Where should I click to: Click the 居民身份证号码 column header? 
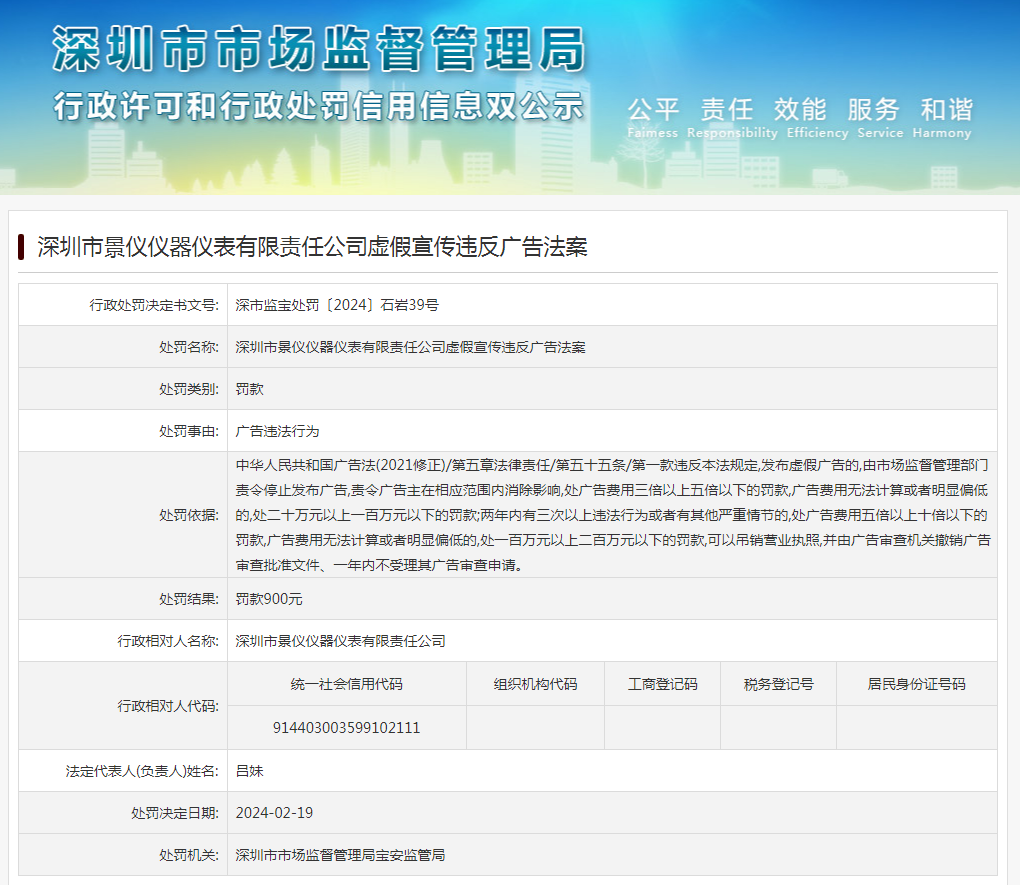(x=916, y=684)
